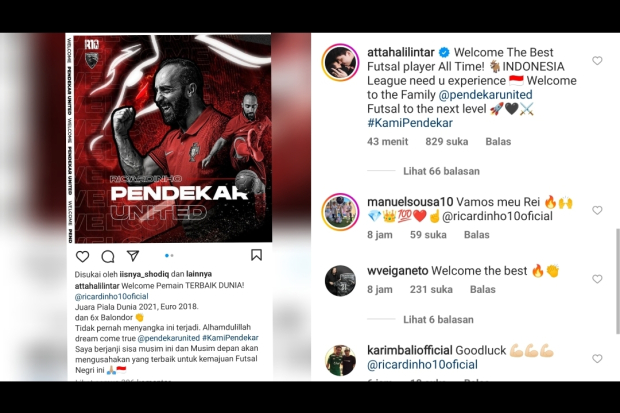Save the post with the bookmark icon
620x413 pixels.
(256, 255)
